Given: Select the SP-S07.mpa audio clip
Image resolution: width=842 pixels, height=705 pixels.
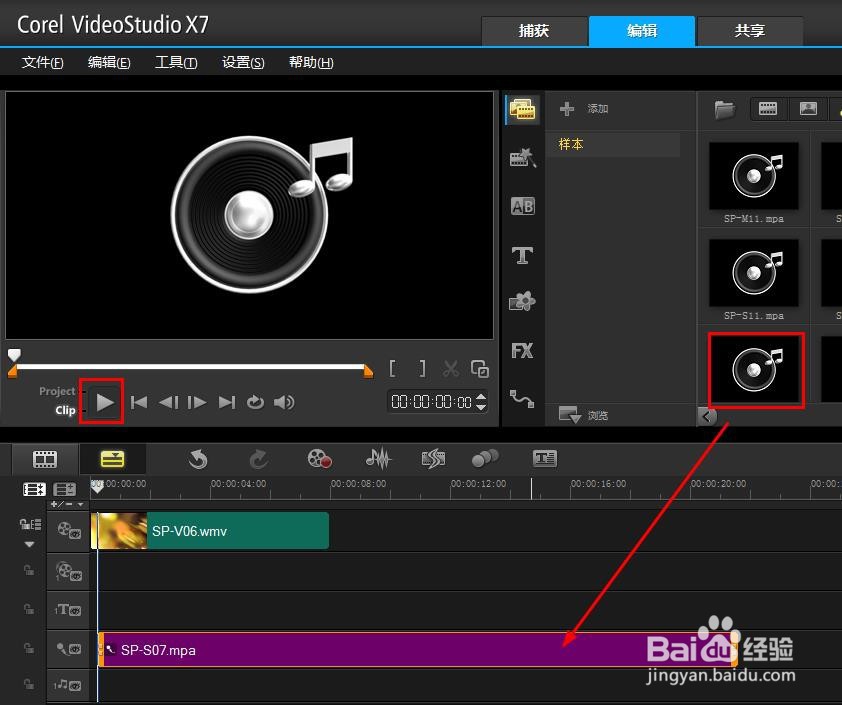Looking at the screenshot, I should (x=418, y=650).
